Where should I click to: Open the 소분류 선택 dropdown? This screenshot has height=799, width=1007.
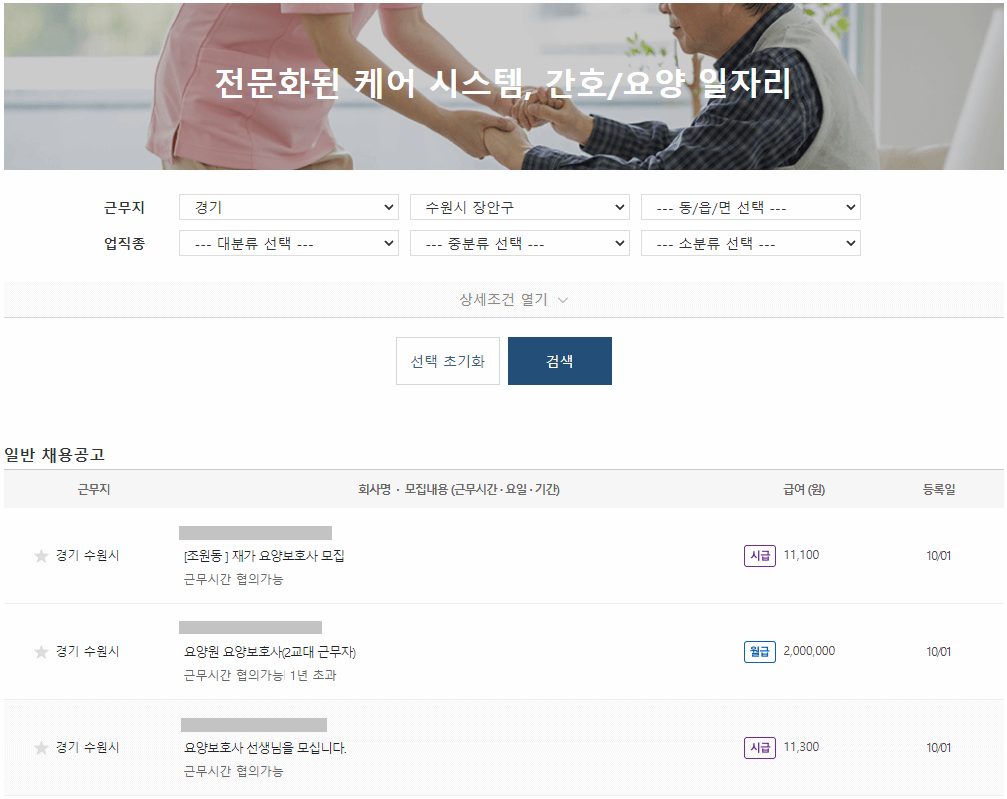751,243
